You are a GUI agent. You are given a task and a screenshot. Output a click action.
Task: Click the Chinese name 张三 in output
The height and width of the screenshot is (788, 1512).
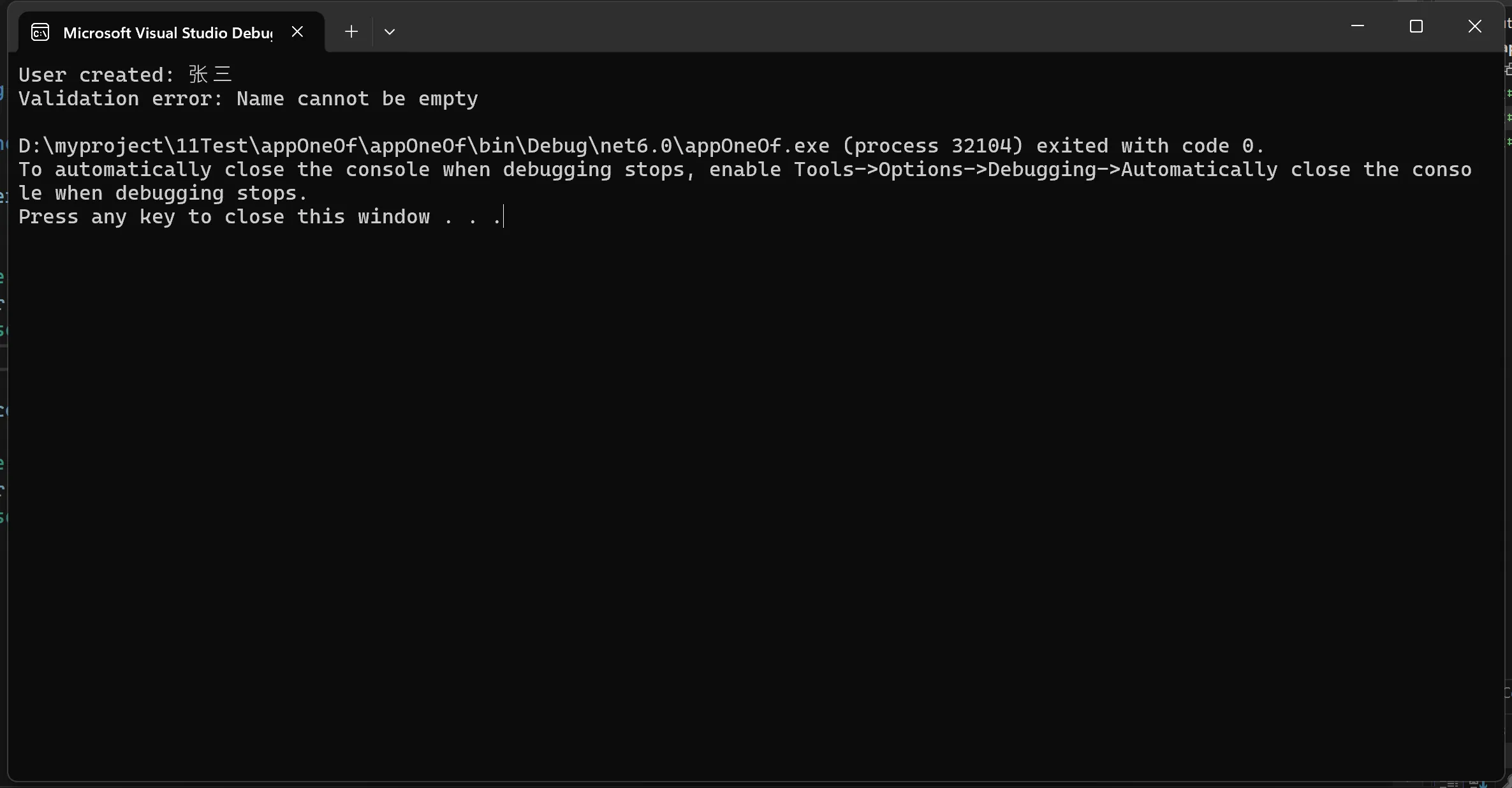[210, 75]
